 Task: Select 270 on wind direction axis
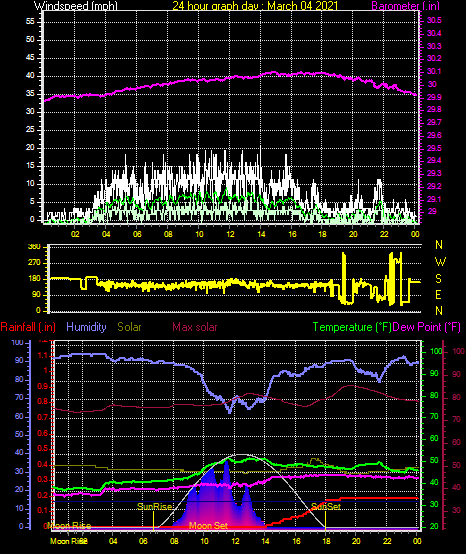click(35, 263)
